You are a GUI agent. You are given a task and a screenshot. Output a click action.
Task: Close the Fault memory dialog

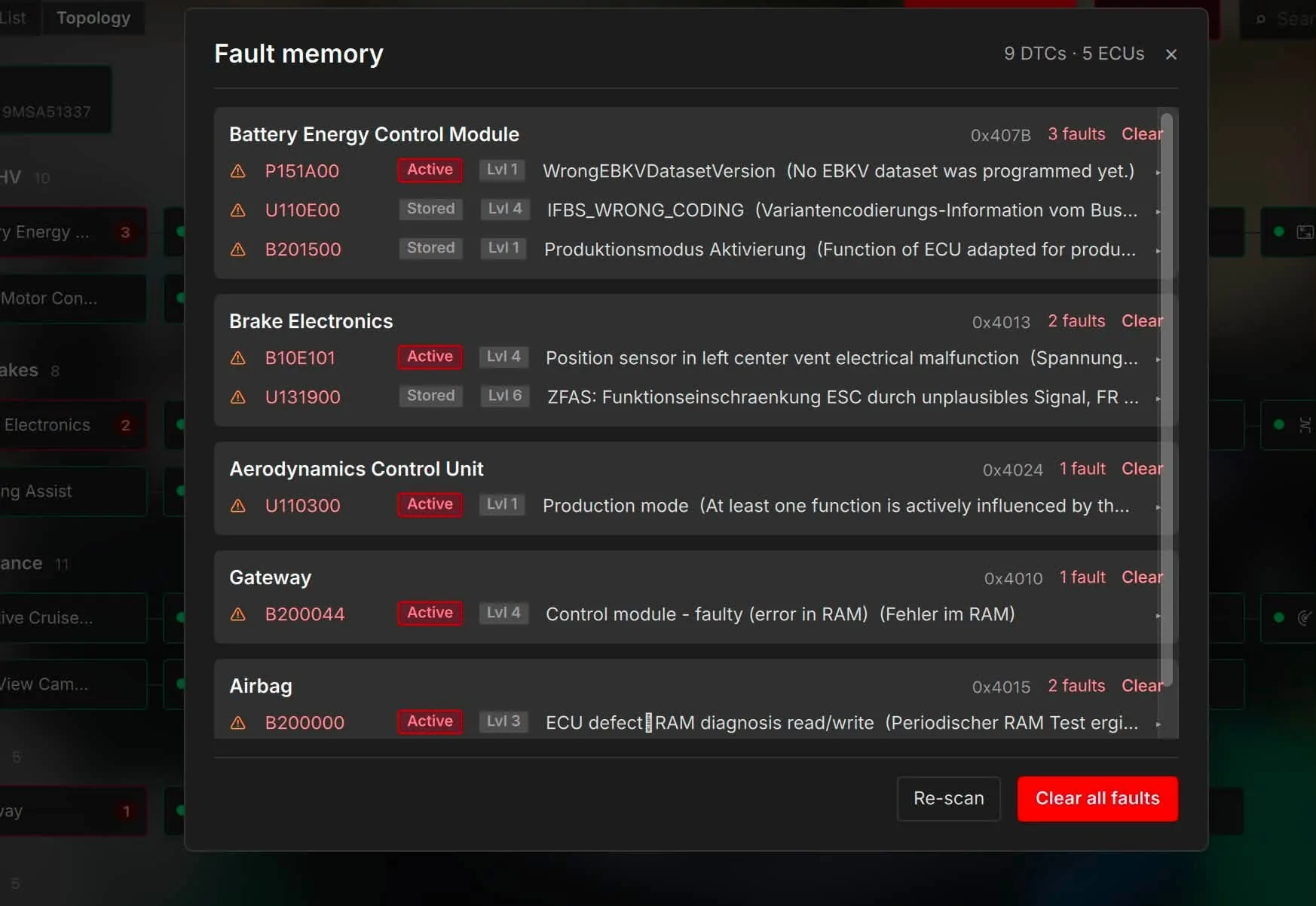click(x=1171, y=54)
